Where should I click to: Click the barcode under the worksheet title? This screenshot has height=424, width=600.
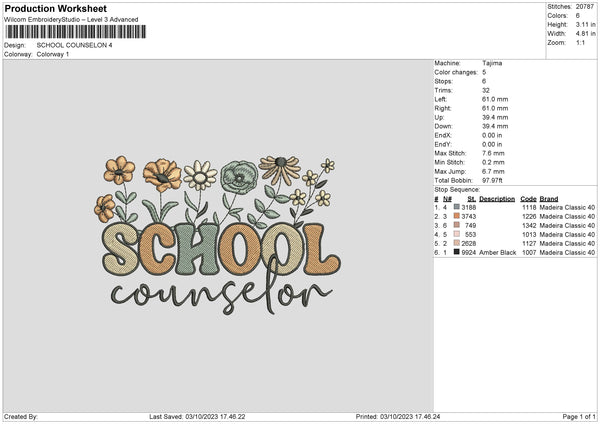tap(76, 32)
